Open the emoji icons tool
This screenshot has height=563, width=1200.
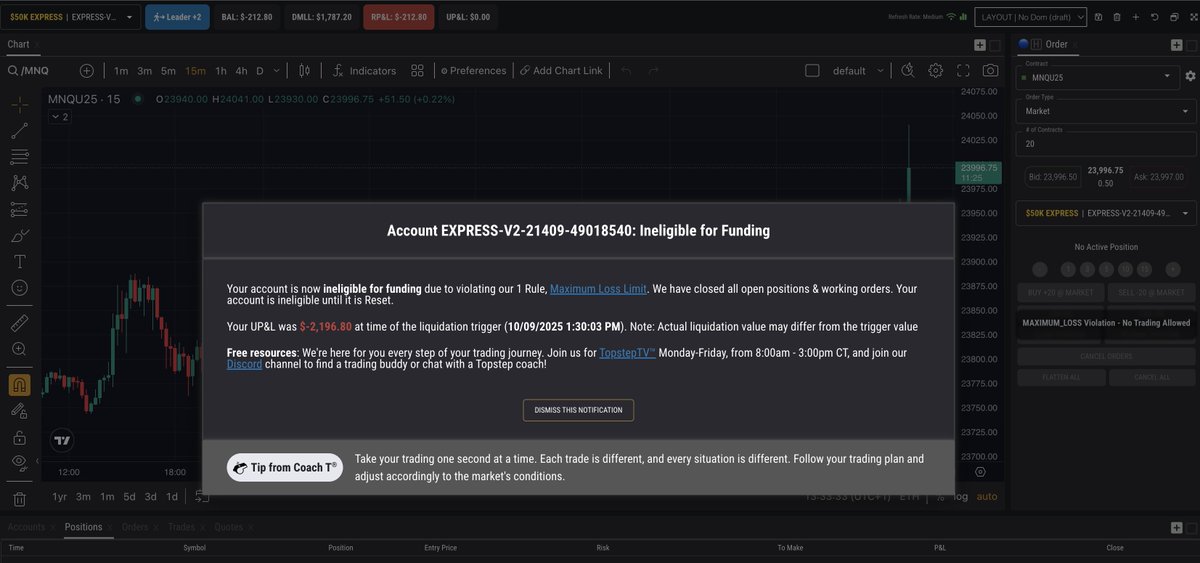pyautogui.click(x=19, y=288)
